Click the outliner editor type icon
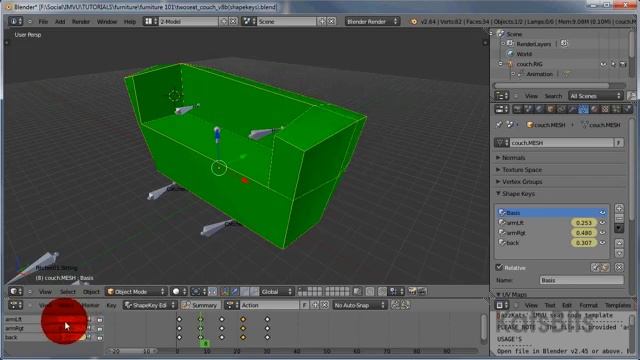 [x=502, y=96]
